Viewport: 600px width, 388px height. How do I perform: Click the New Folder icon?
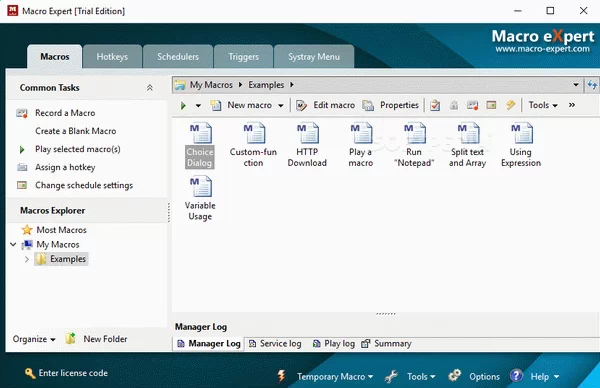(70, 339)
